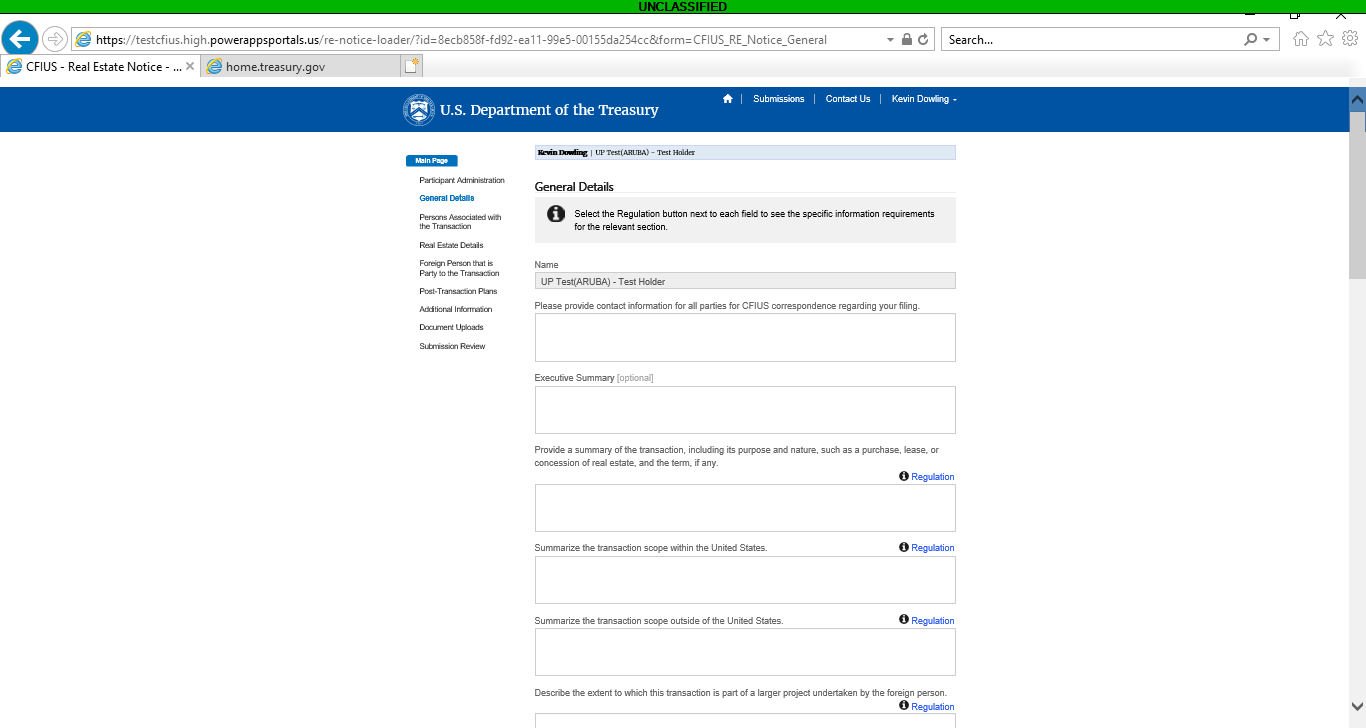Open the Submissions page

click(779, 99)
